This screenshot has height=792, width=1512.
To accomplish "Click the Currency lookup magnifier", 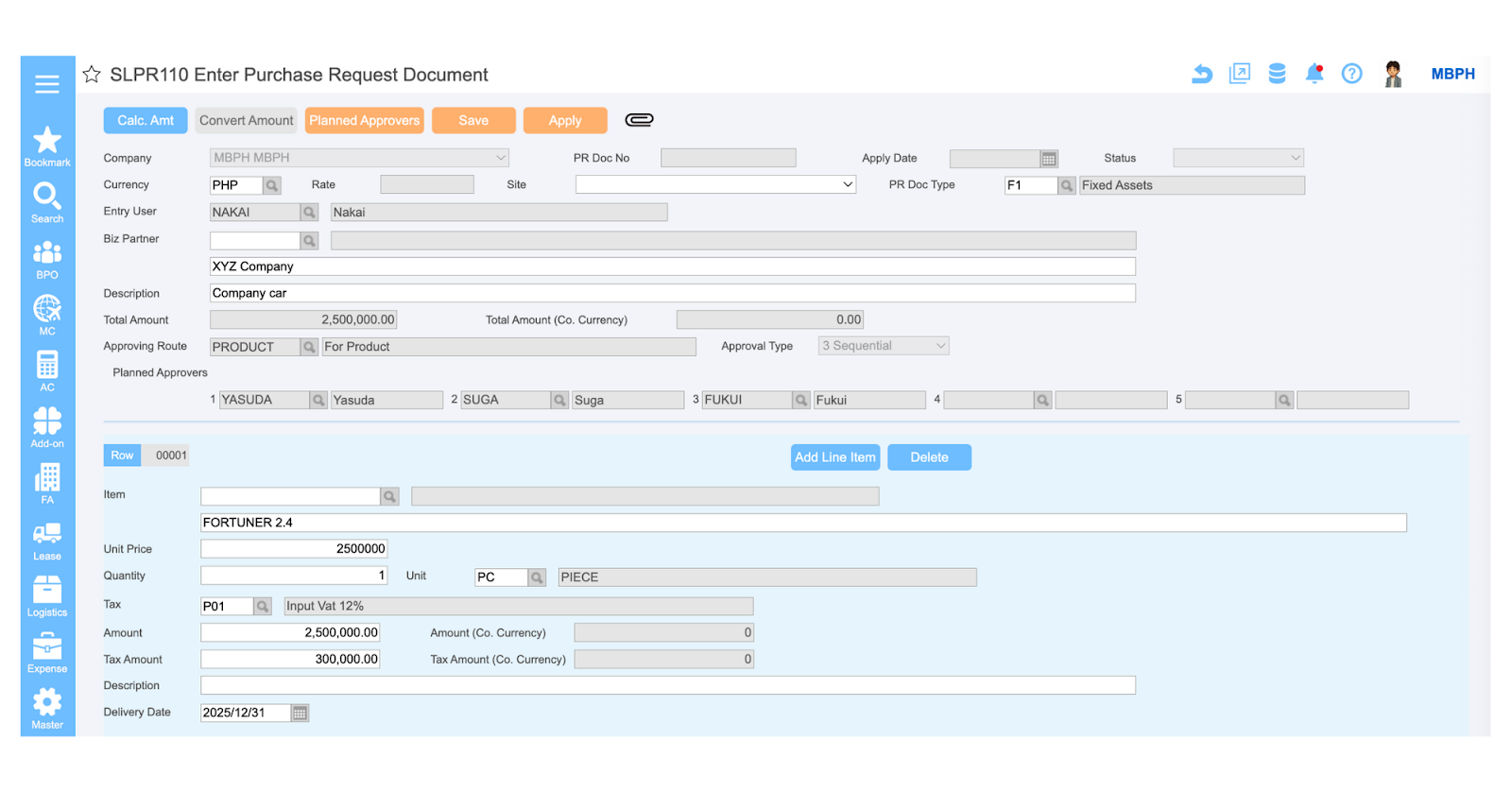I will [x=272, y=185].
